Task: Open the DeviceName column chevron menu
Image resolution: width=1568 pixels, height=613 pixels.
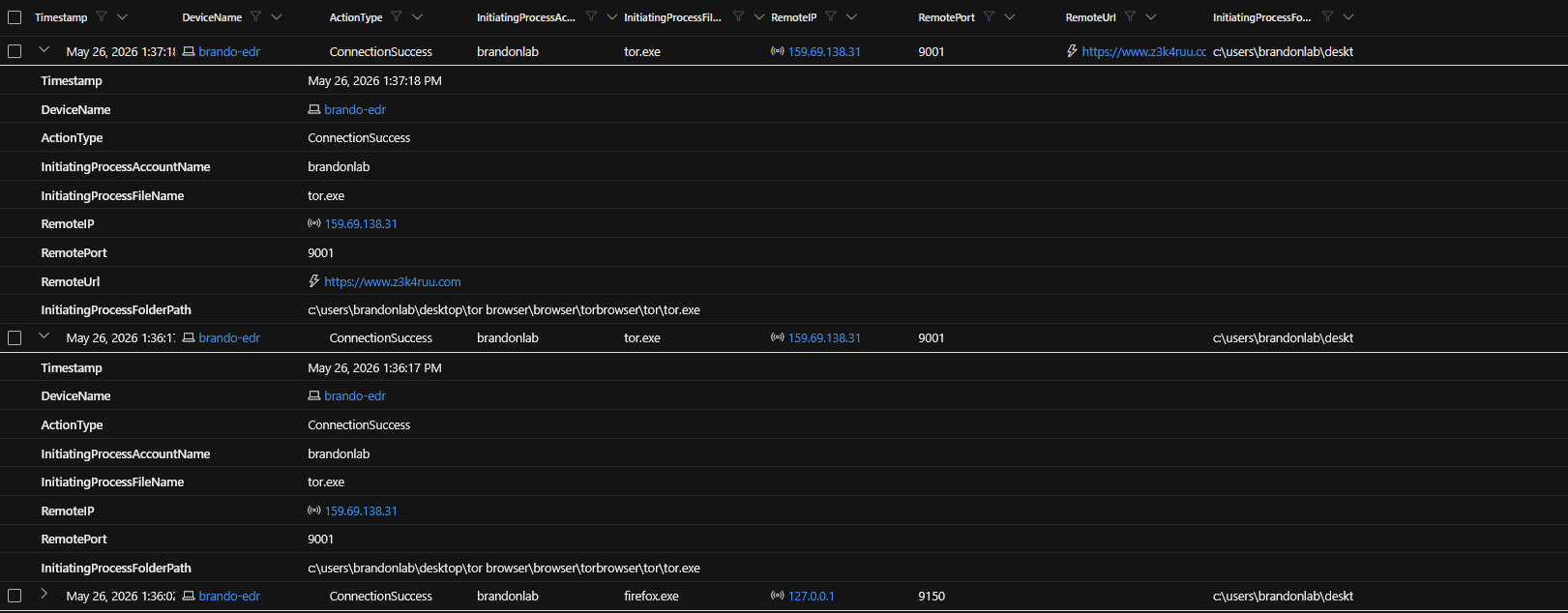Action: point(277,16)
